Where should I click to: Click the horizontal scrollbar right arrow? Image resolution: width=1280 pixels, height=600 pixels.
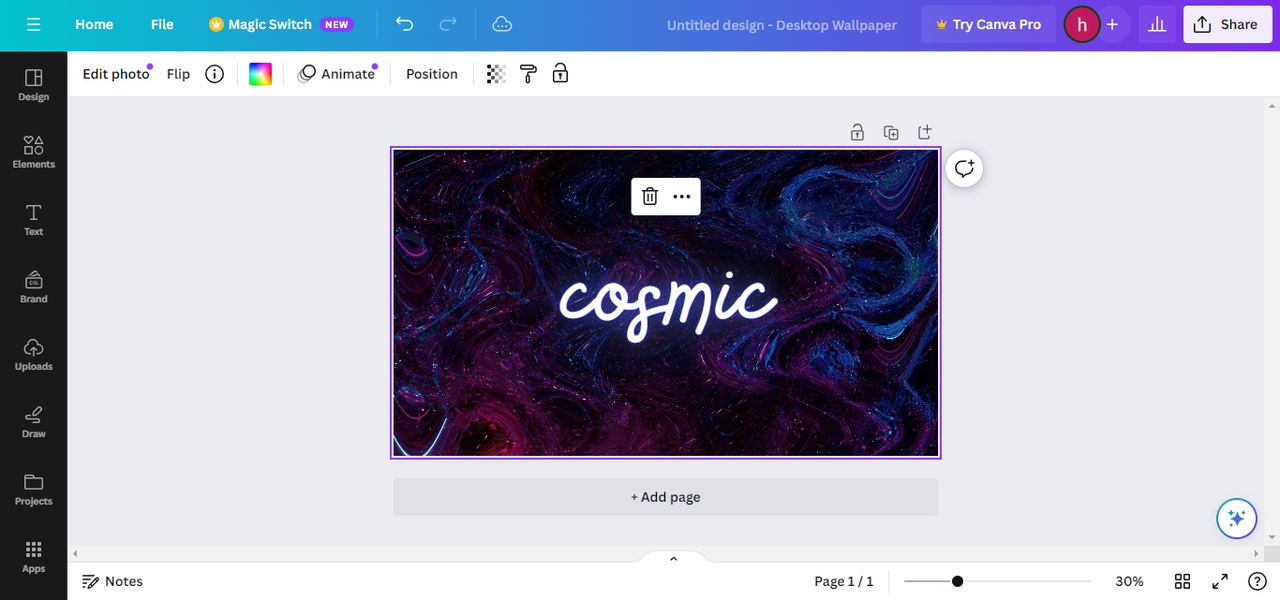click(1257, 553)
